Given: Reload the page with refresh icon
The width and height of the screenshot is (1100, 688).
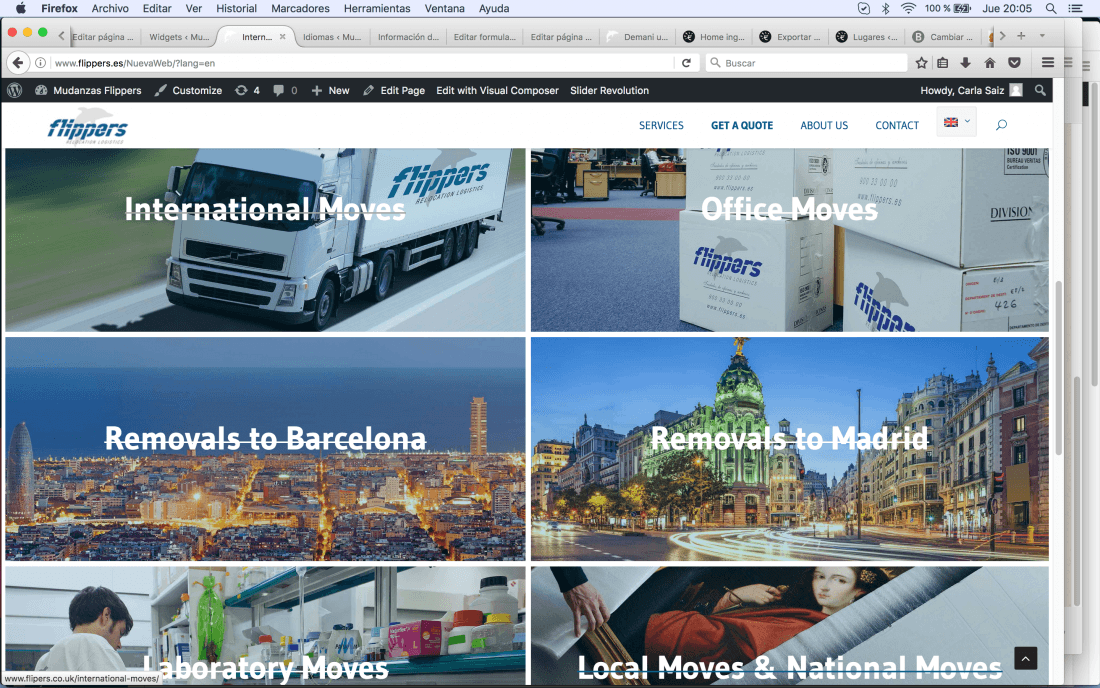Looking at the screenshot, I should pos(686,62).
